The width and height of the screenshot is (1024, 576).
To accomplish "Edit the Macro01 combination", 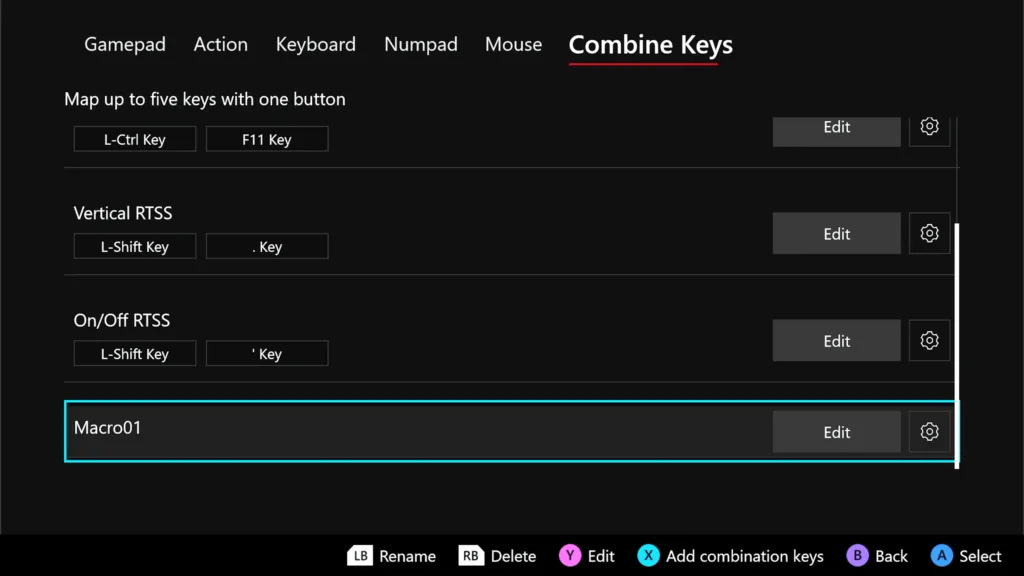I will coord(836,431).
